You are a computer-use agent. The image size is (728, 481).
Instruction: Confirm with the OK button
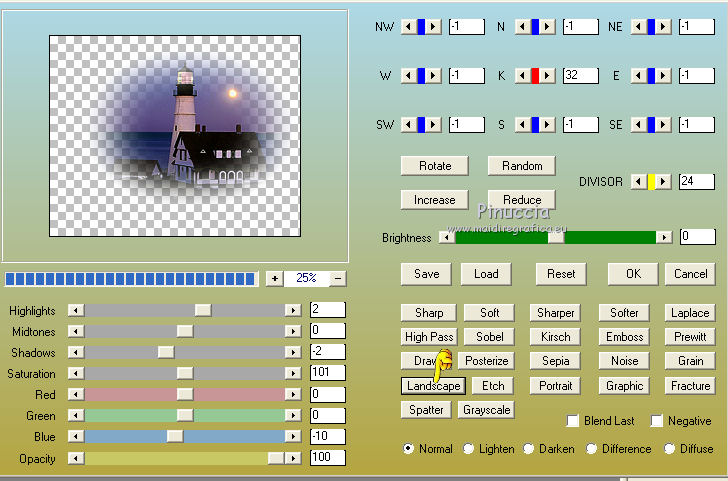click(633, 274)
